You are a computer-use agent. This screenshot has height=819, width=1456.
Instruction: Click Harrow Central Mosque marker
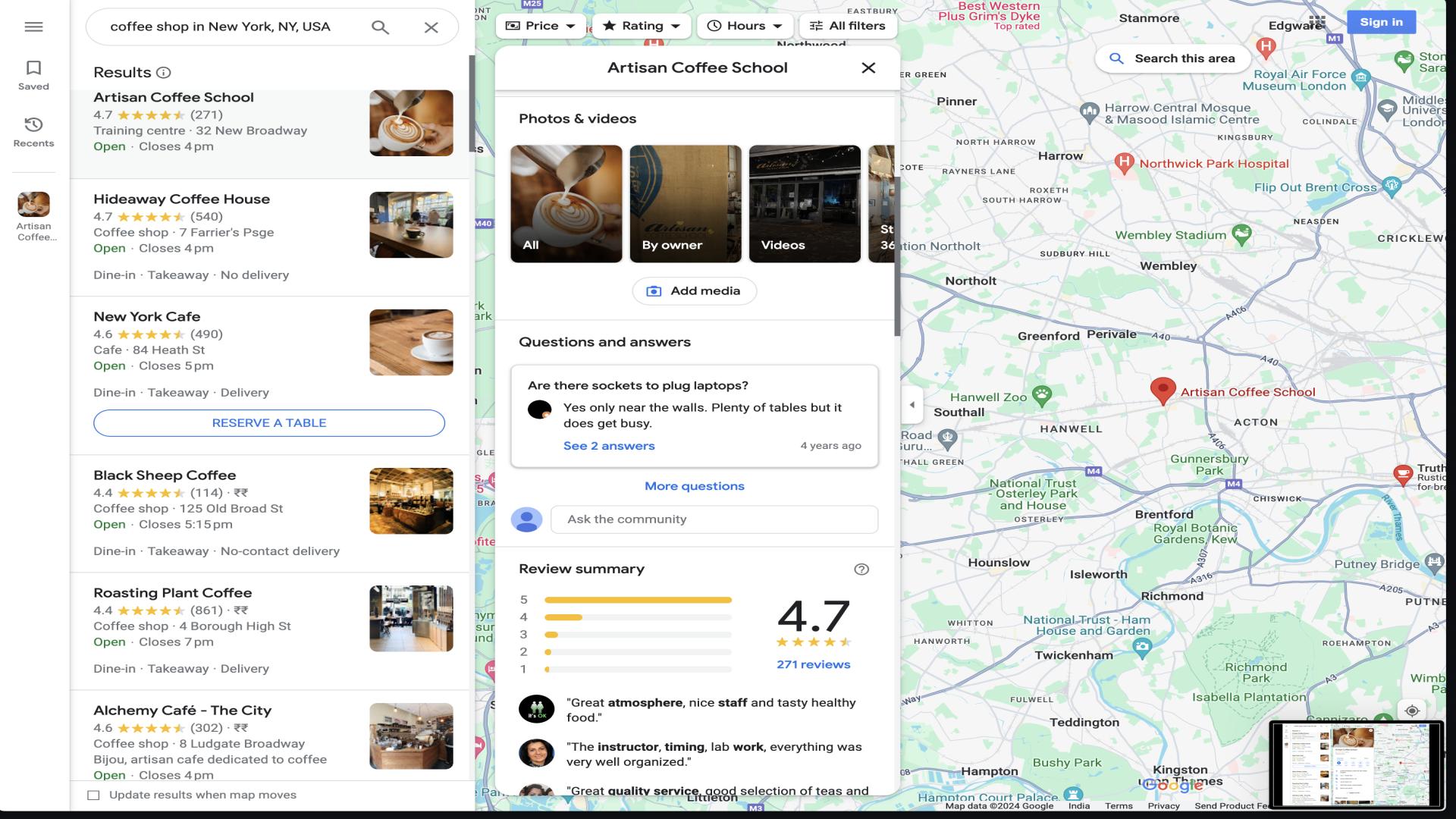(x=1090, y=113)
